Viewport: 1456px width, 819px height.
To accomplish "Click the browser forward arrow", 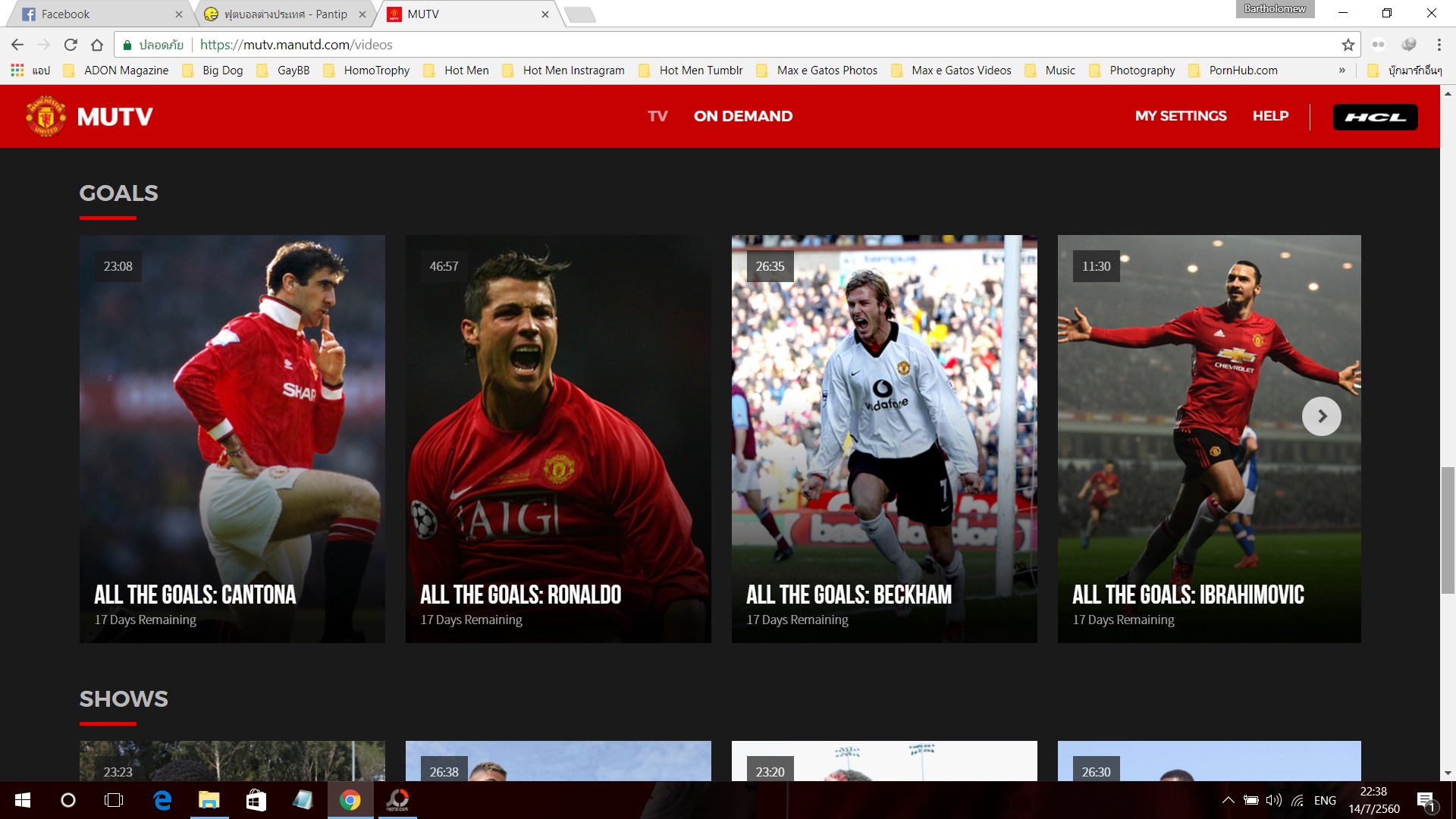I will pos(44,45).
